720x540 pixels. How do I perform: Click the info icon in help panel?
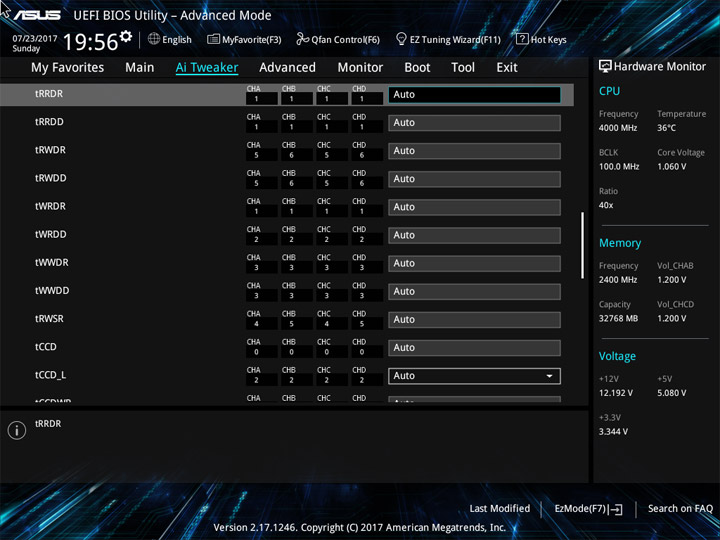point(17,430)
